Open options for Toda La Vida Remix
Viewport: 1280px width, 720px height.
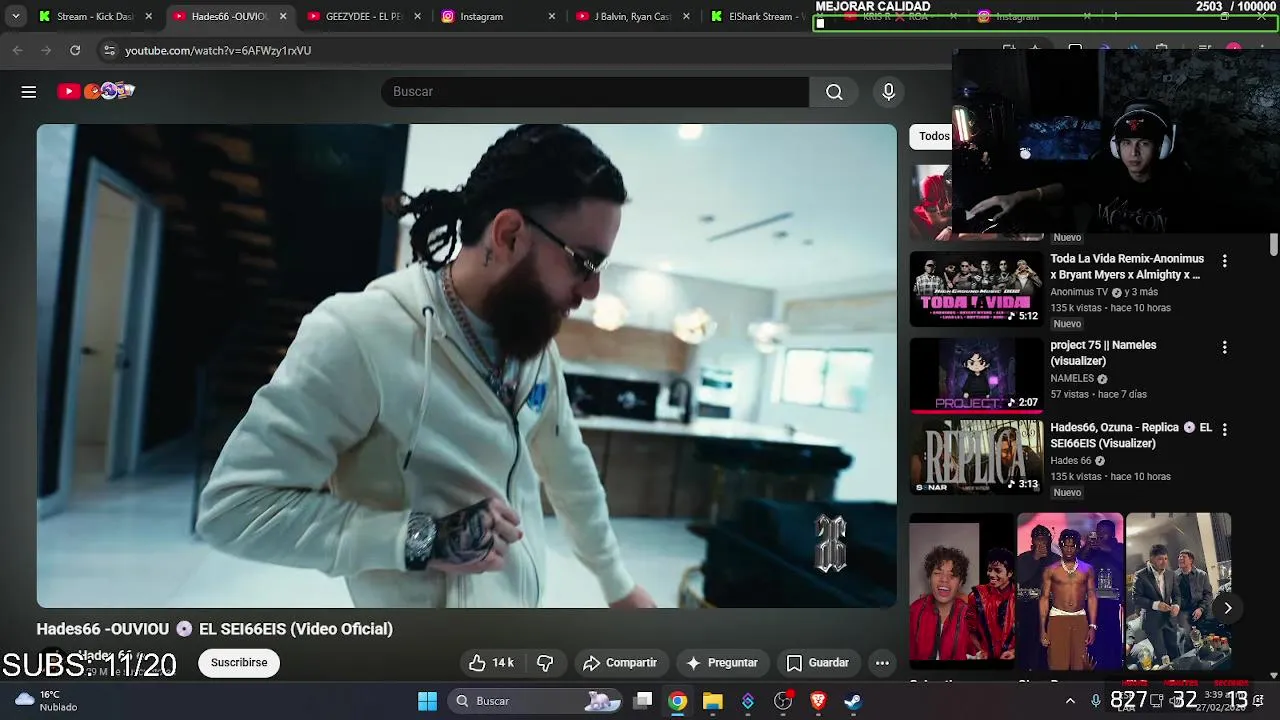pyautogui.click(x=1224, y=261)
